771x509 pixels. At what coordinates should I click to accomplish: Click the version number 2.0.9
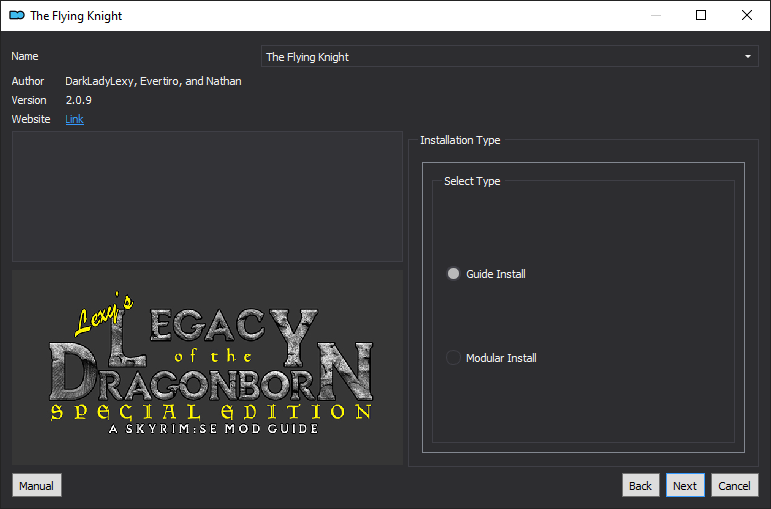click(x=79, y=100)
